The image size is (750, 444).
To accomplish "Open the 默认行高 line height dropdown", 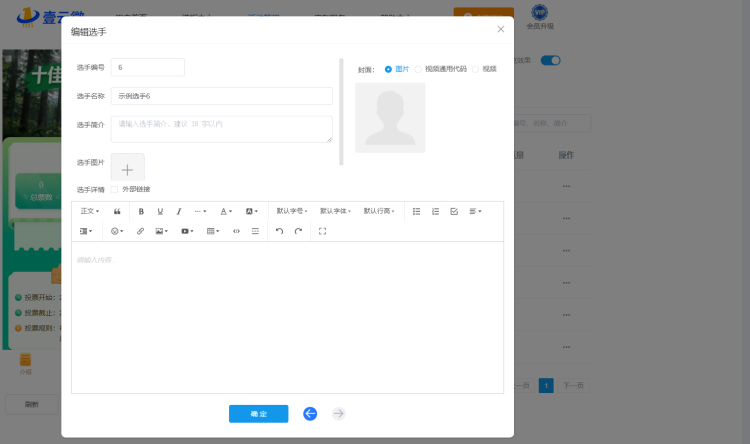I will pos(379,211).
